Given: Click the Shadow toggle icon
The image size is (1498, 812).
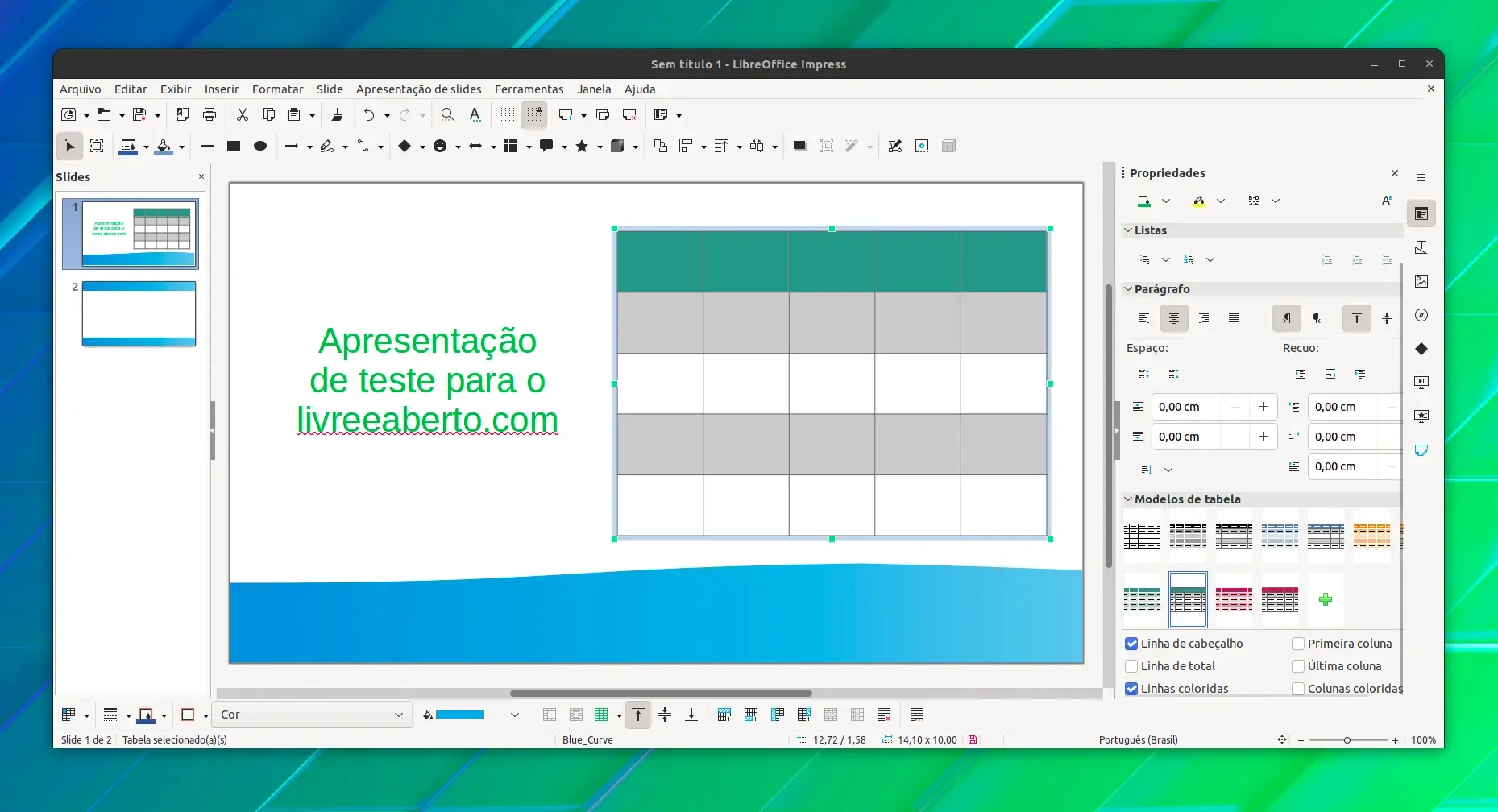Looking at the screenshot, I should point(799,146).
